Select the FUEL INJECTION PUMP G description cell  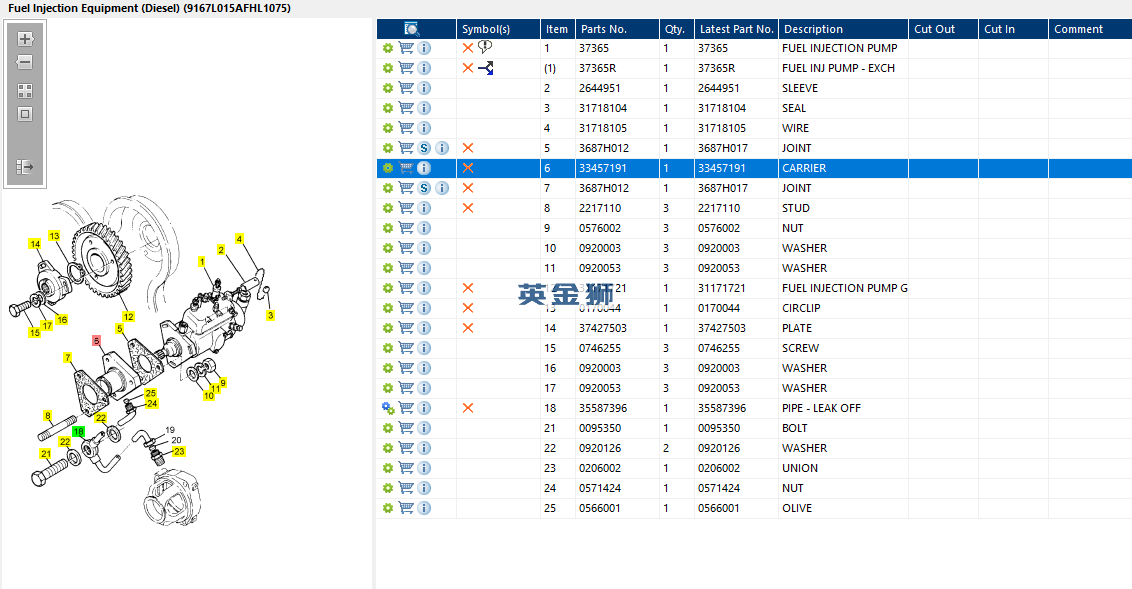(x=845, y=288)
